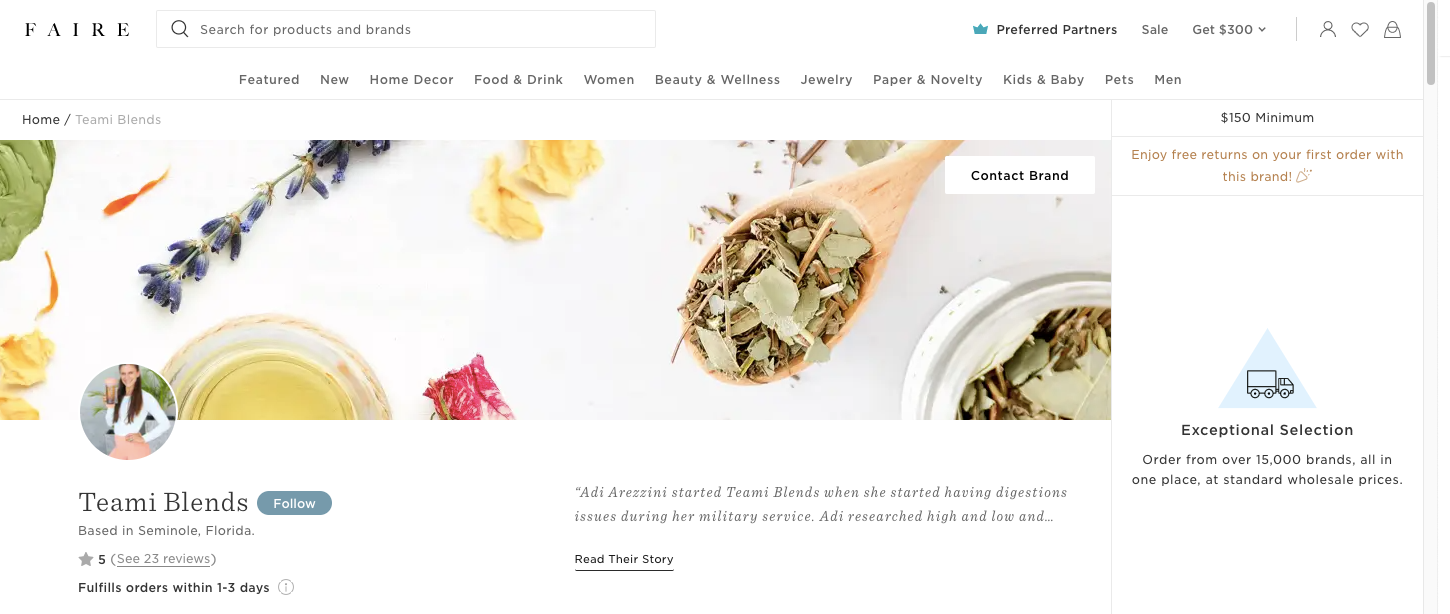Open See 23 reviews link
Image resolution: width=1450 pixels, height=614 pixels.
[164, 559]
